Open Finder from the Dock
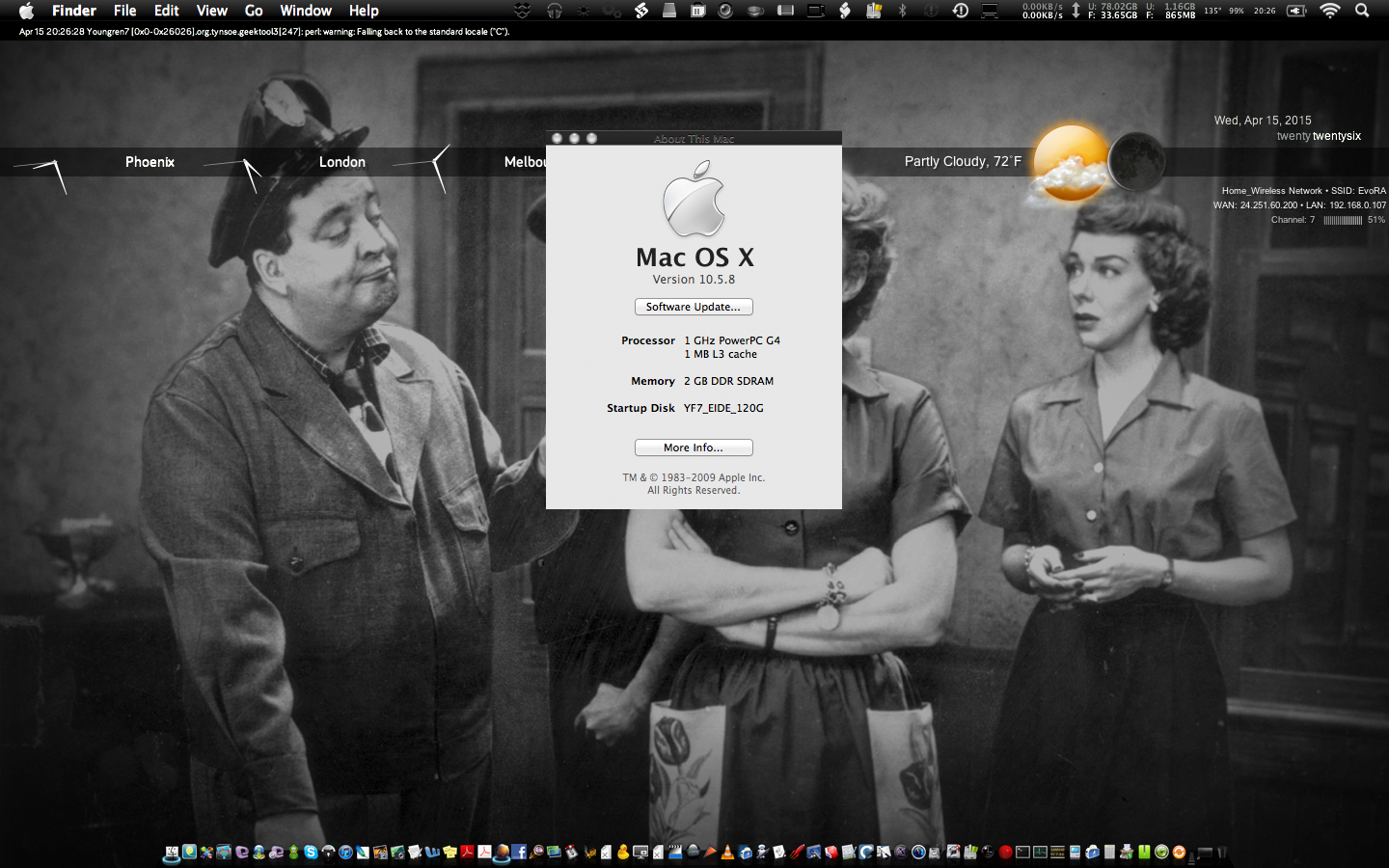The image size is (1389, 868). click(172, 852)
